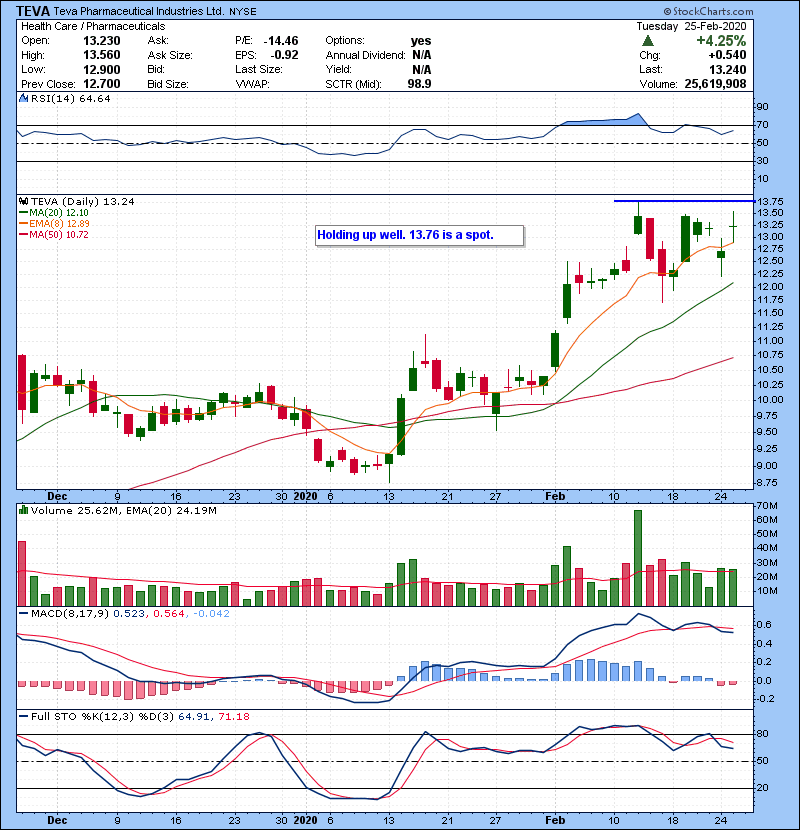This screenshot has width=800, height=830.
Task: Click the Options value yes
Action: tap(421, 41)
